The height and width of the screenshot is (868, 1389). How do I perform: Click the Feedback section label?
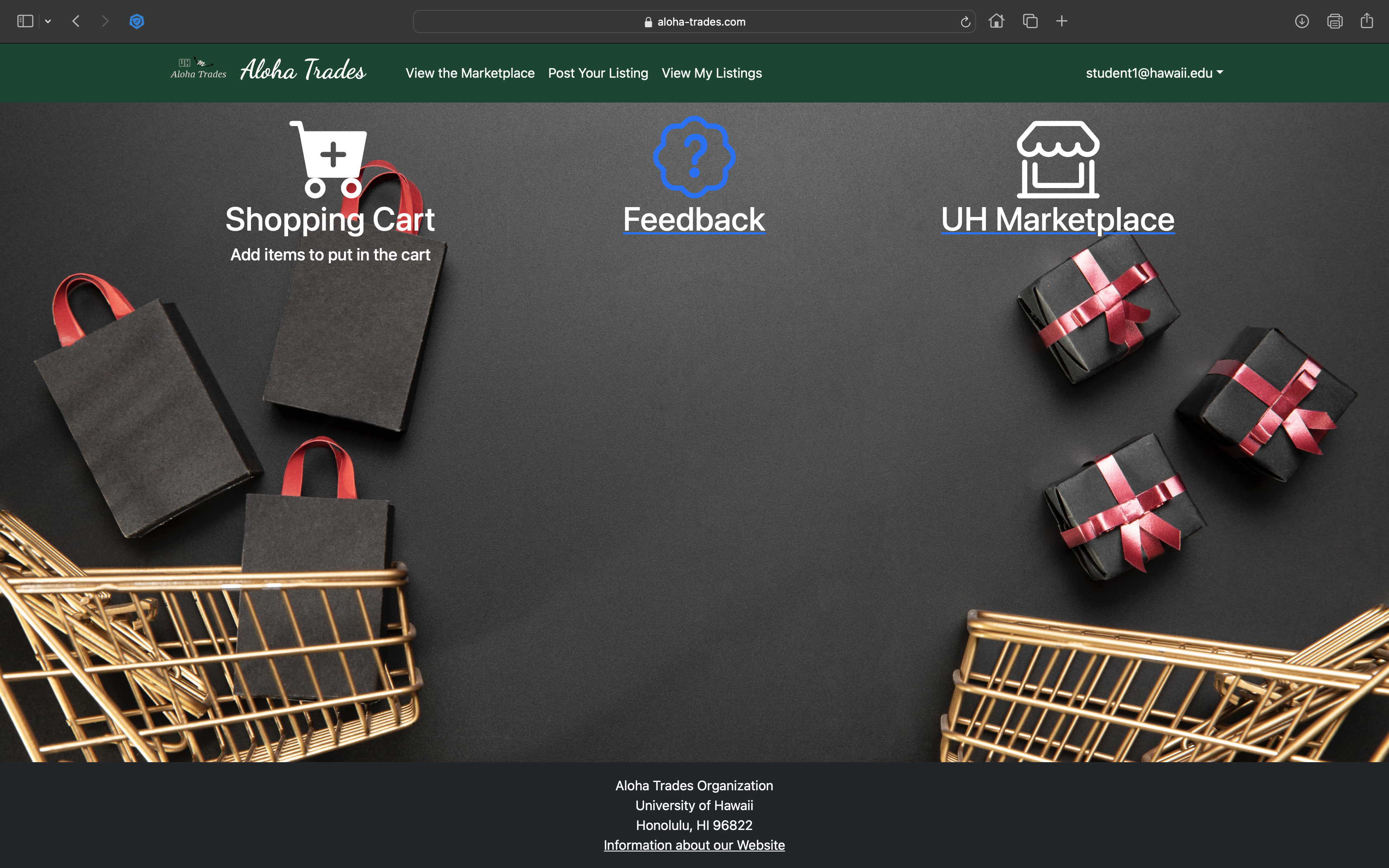click(x=694, y=218)
